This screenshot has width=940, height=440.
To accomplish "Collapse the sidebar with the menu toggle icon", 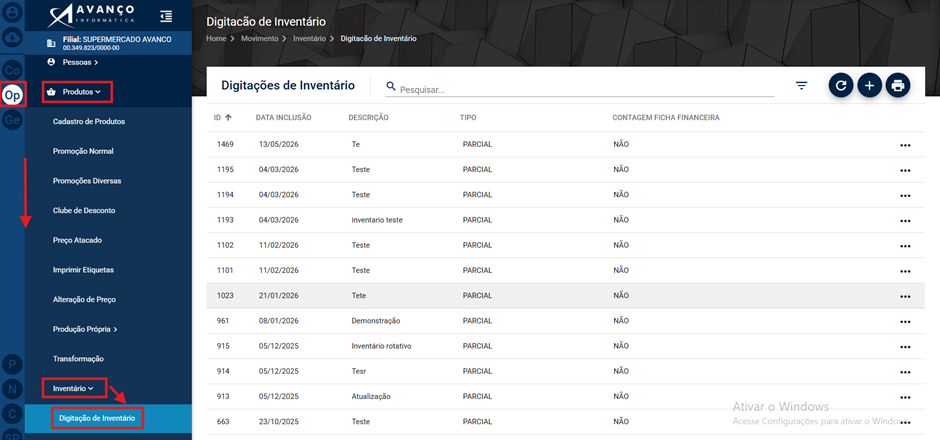I will tap(167, 16).
